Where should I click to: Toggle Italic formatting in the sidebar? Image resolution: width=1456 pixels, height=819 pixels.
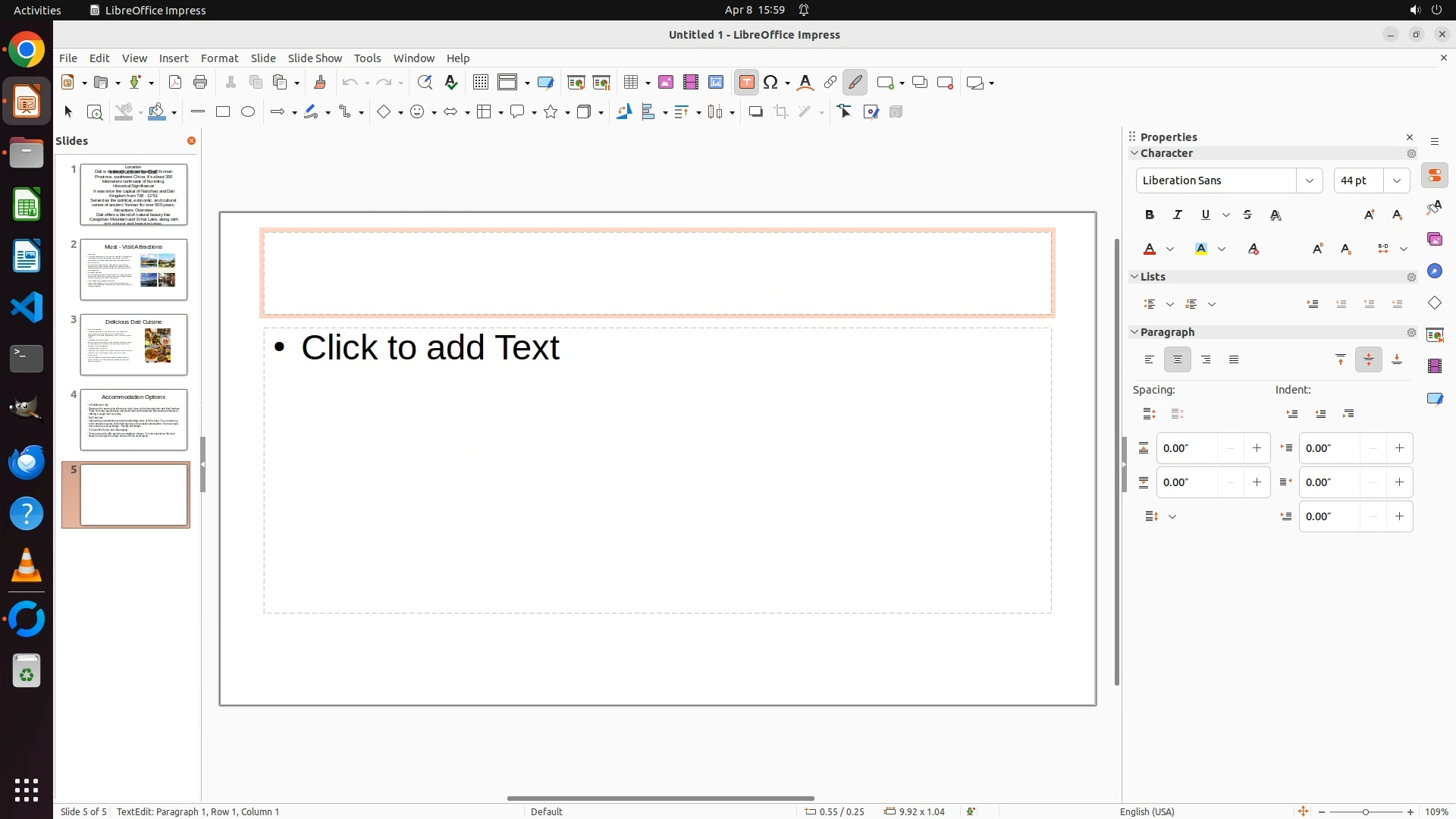coord(1178,215)
